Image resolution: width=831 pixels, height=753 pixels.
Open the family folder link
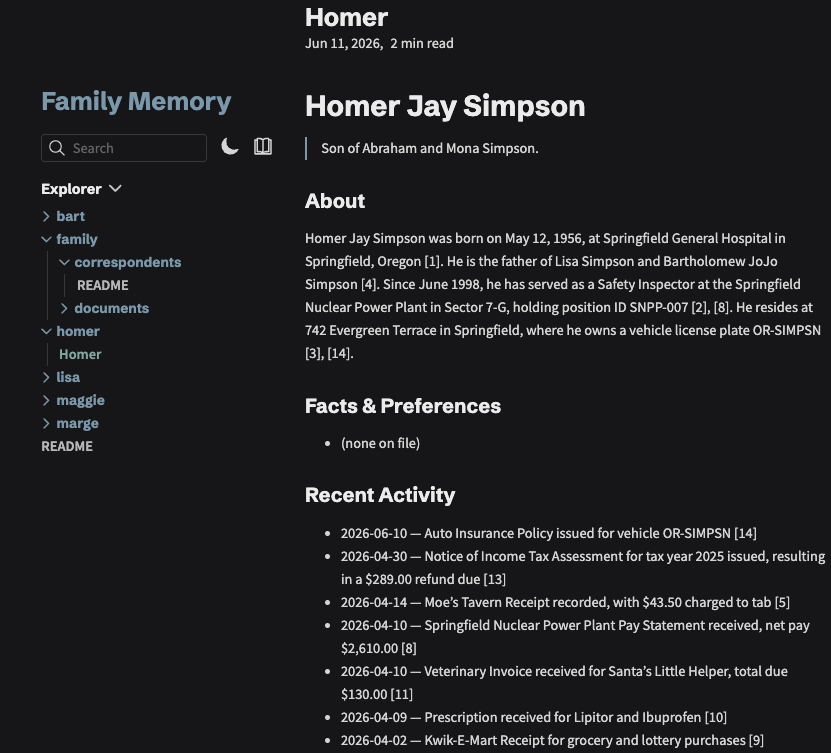tap(77, 239)
